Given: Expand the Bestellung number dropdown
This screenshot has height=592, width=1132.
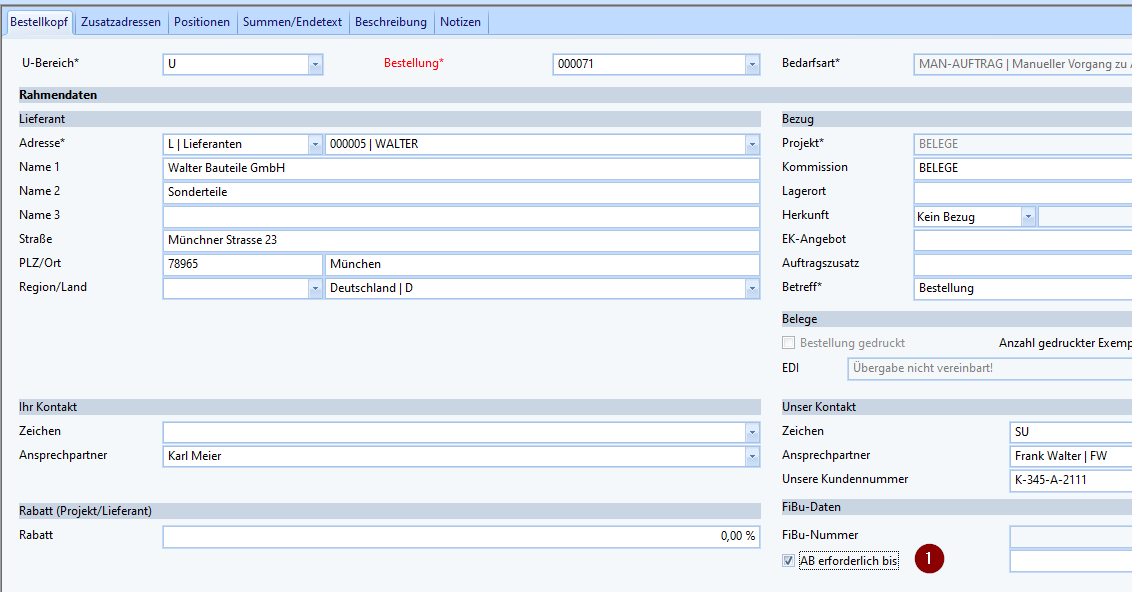Looking at the screenshot, I should point(752,64).
